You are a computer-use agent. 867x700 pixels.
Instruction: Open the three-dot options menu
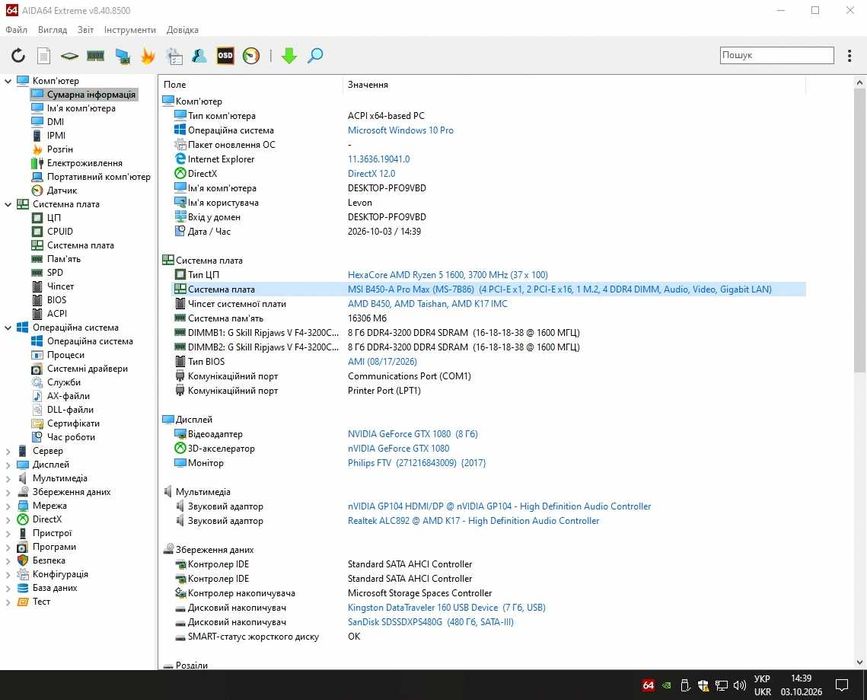[x=849, y=55]
